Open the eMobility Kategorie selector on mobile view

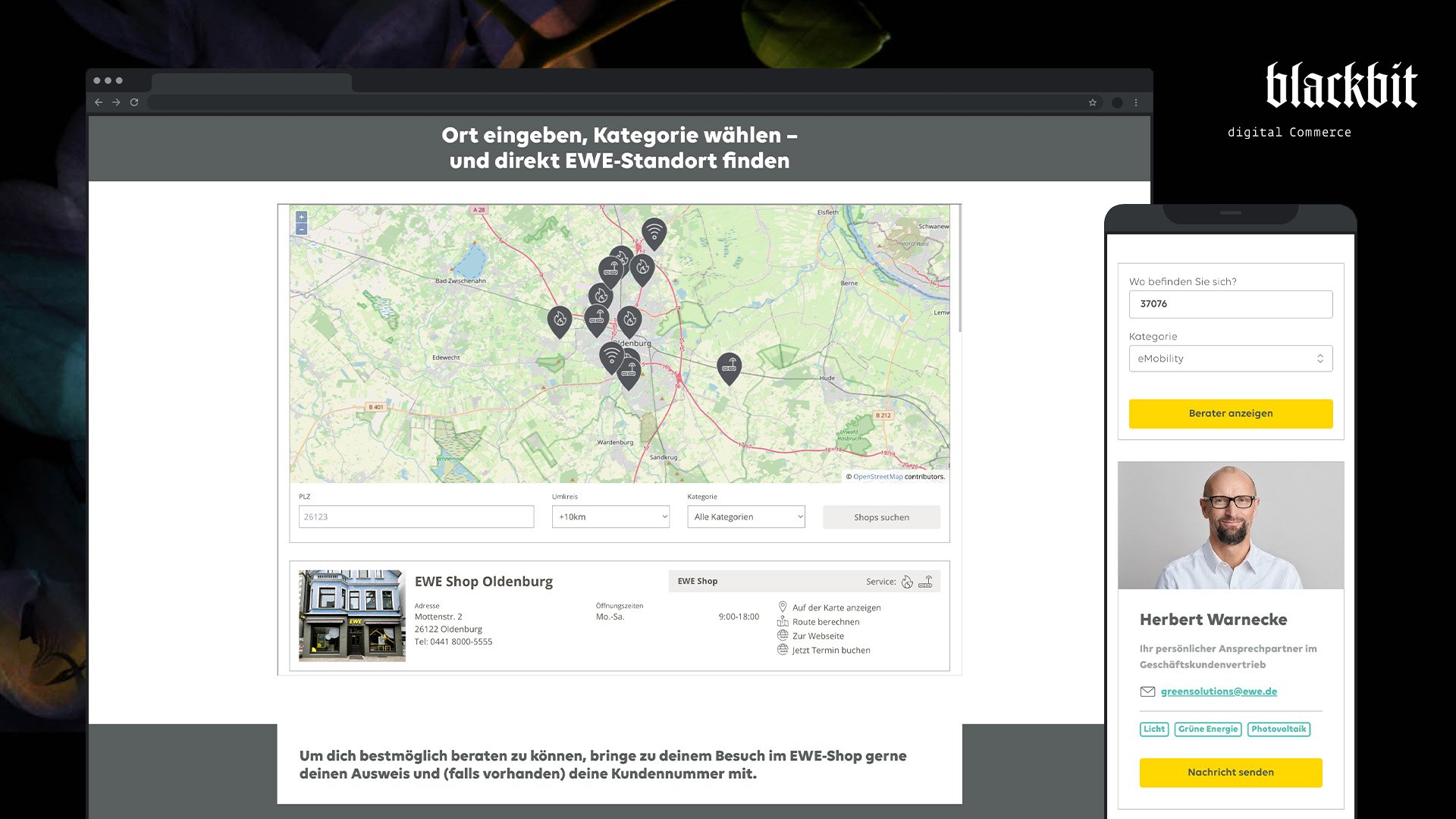pos(1230,358)
